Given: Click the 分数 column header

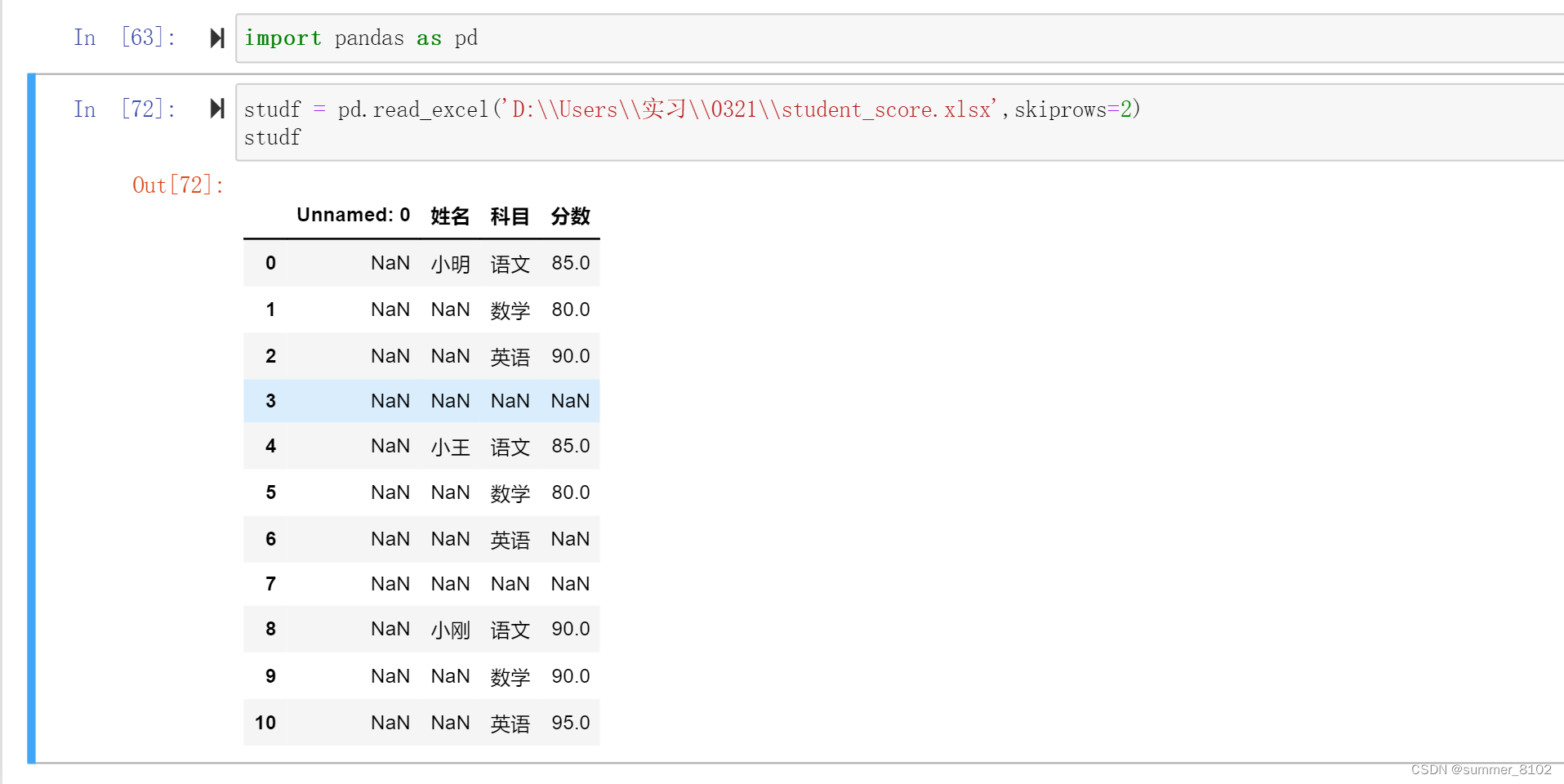Looking at the screenshot, I should 570,216.
